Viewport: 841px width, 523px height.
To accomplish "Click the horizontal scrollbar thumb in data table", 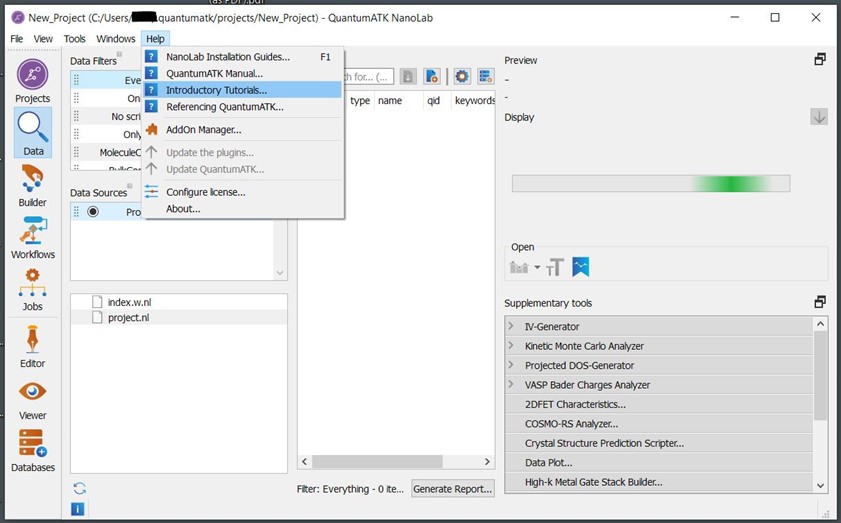I will 378,461.
